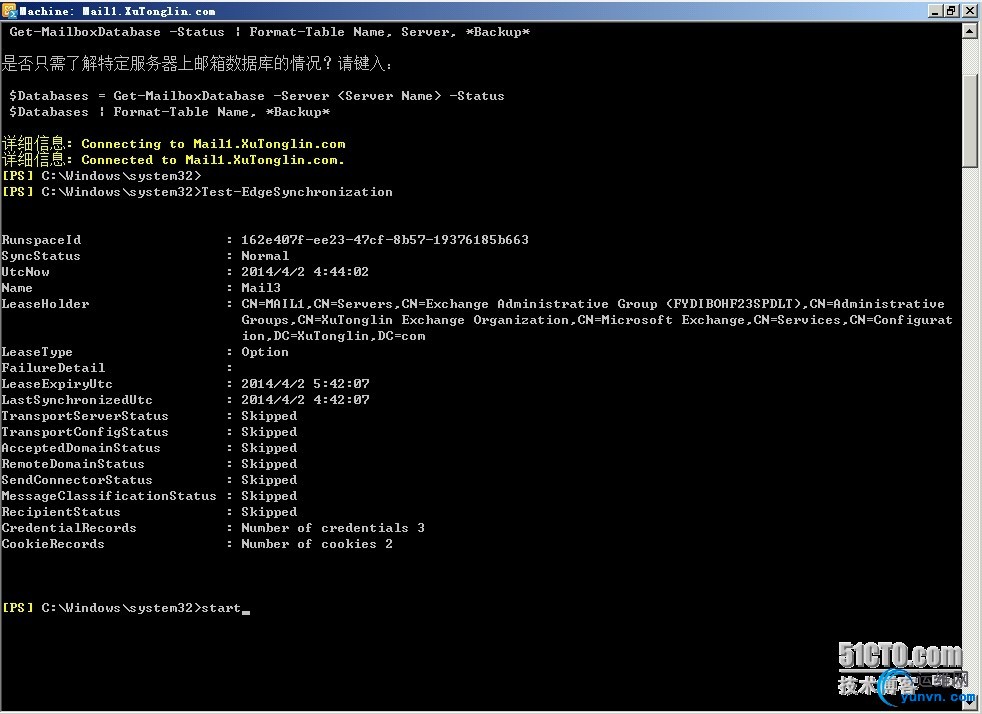Click the "Number of cookies 2" text
Screen dimensions: 982x714
pyautogui.click(x=317, y=544)
